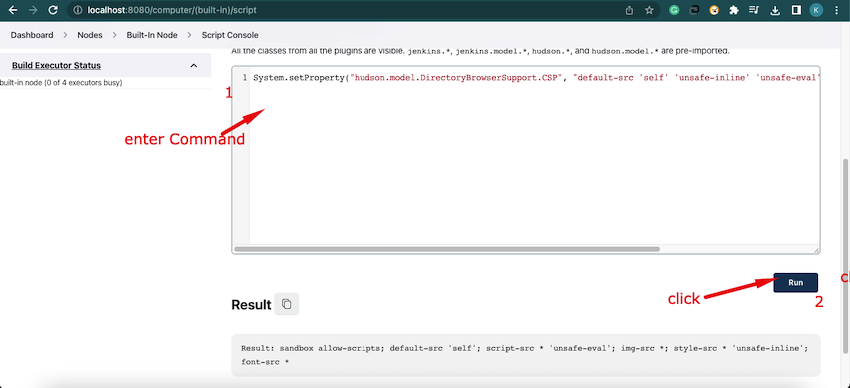Click the browser forward arrow
Viewport: 850px width, 388px height.
pos(33,10)
